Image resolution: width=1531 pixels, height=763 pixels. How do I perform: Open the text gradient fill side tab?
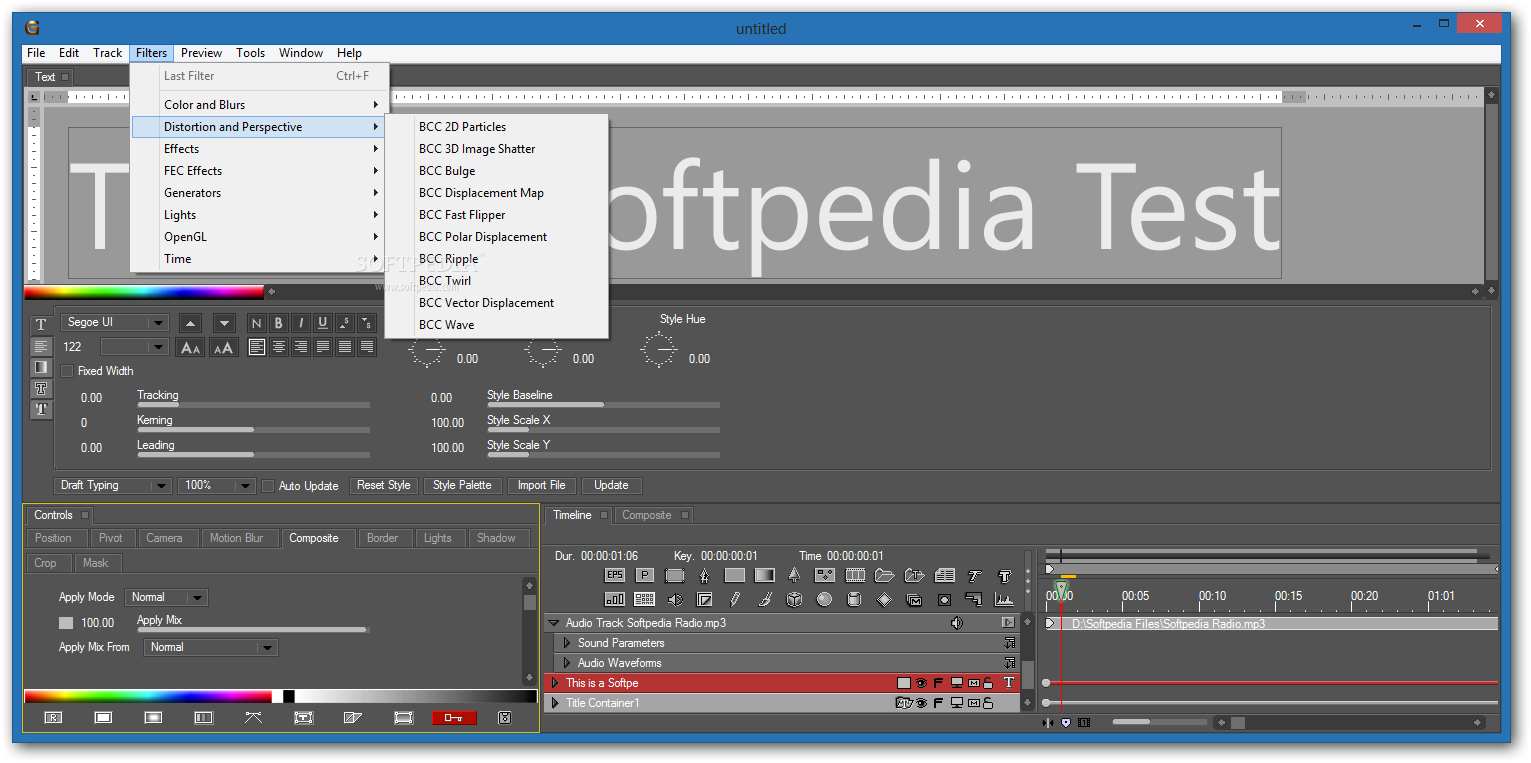[41, 367]
